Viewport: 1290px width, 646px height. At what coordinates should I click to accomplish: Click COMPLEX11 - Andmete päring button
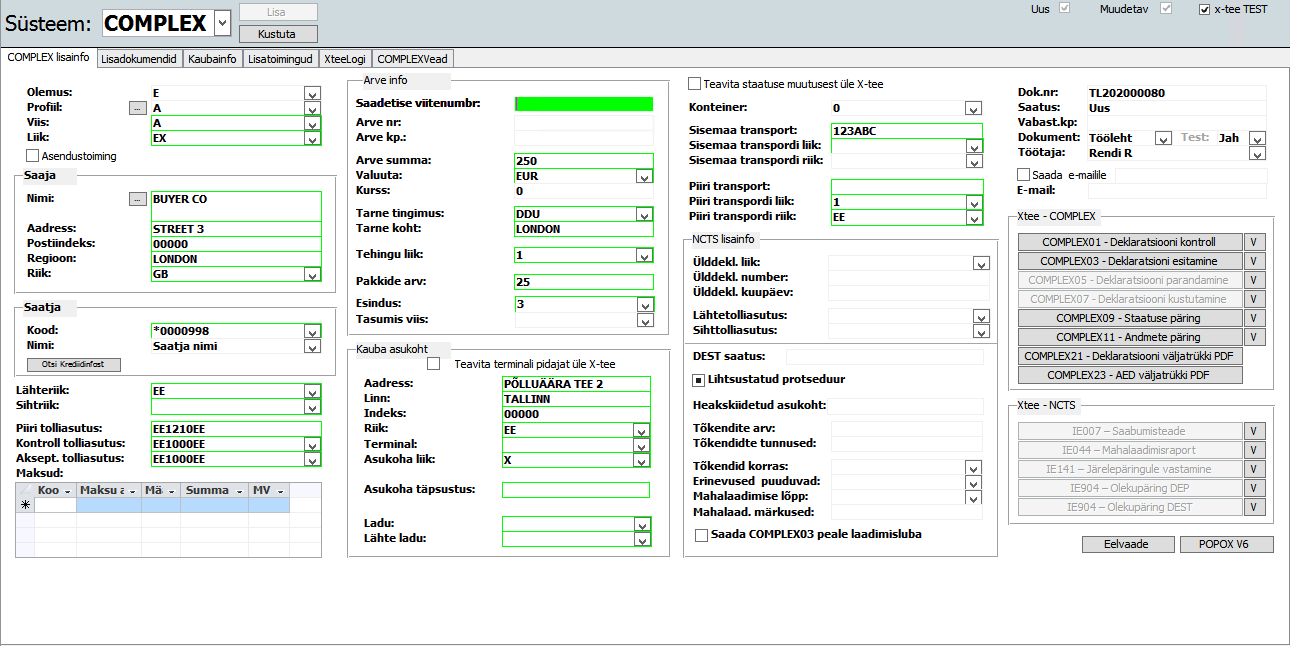click(1129, 337)
